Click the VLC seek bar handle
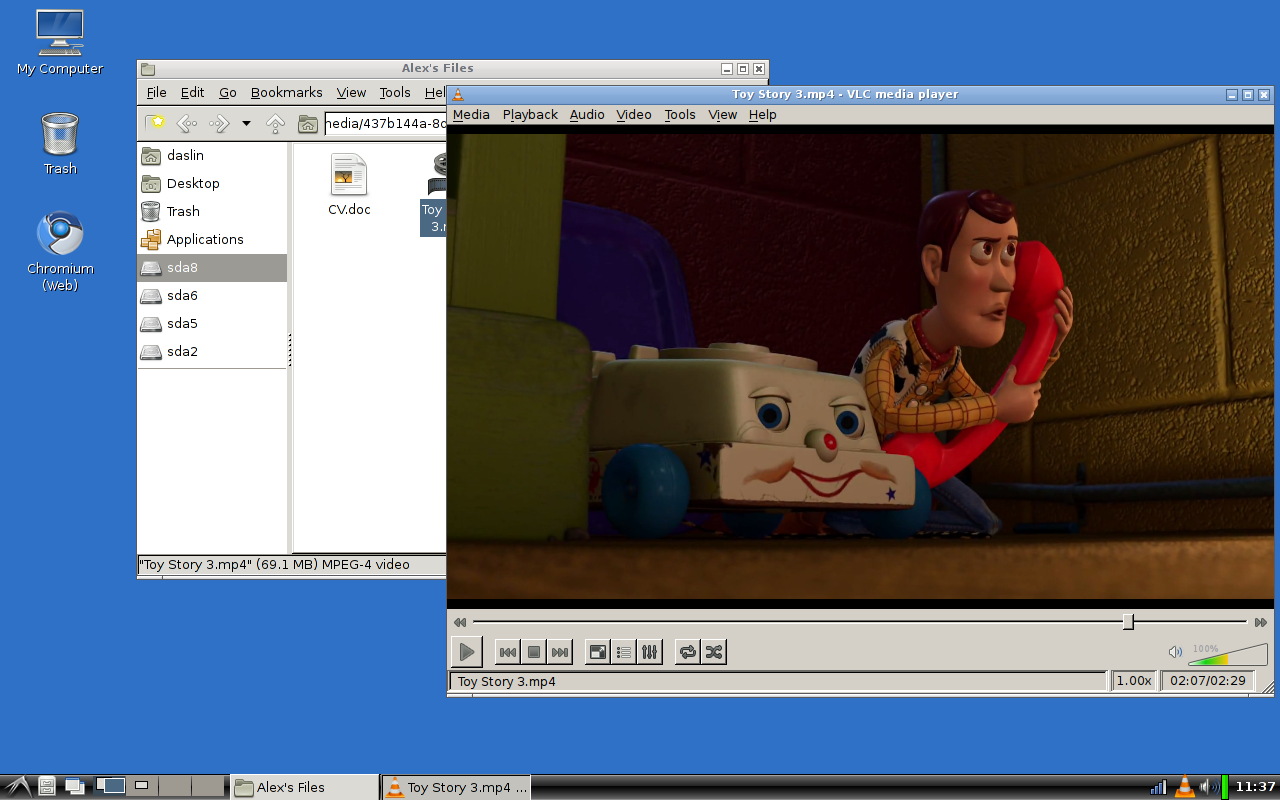The width and height of the screenshot is (1280, 800). point(1128,622)
